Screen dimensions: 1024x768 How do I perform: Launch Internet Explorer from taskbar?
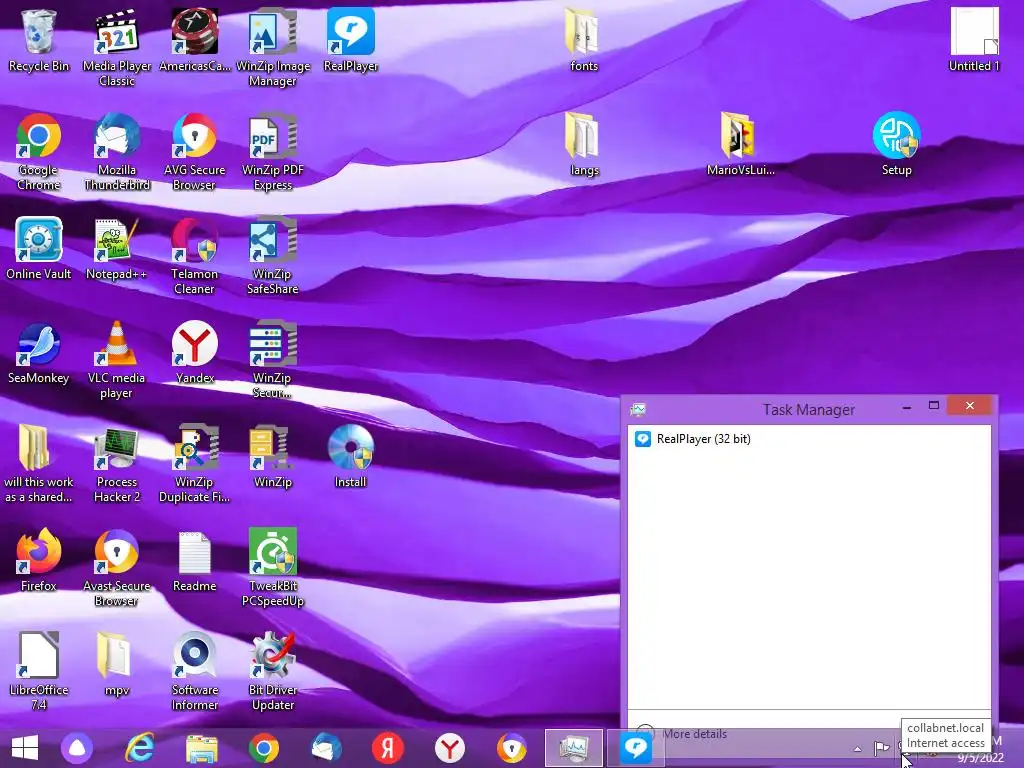pos(140,748)
